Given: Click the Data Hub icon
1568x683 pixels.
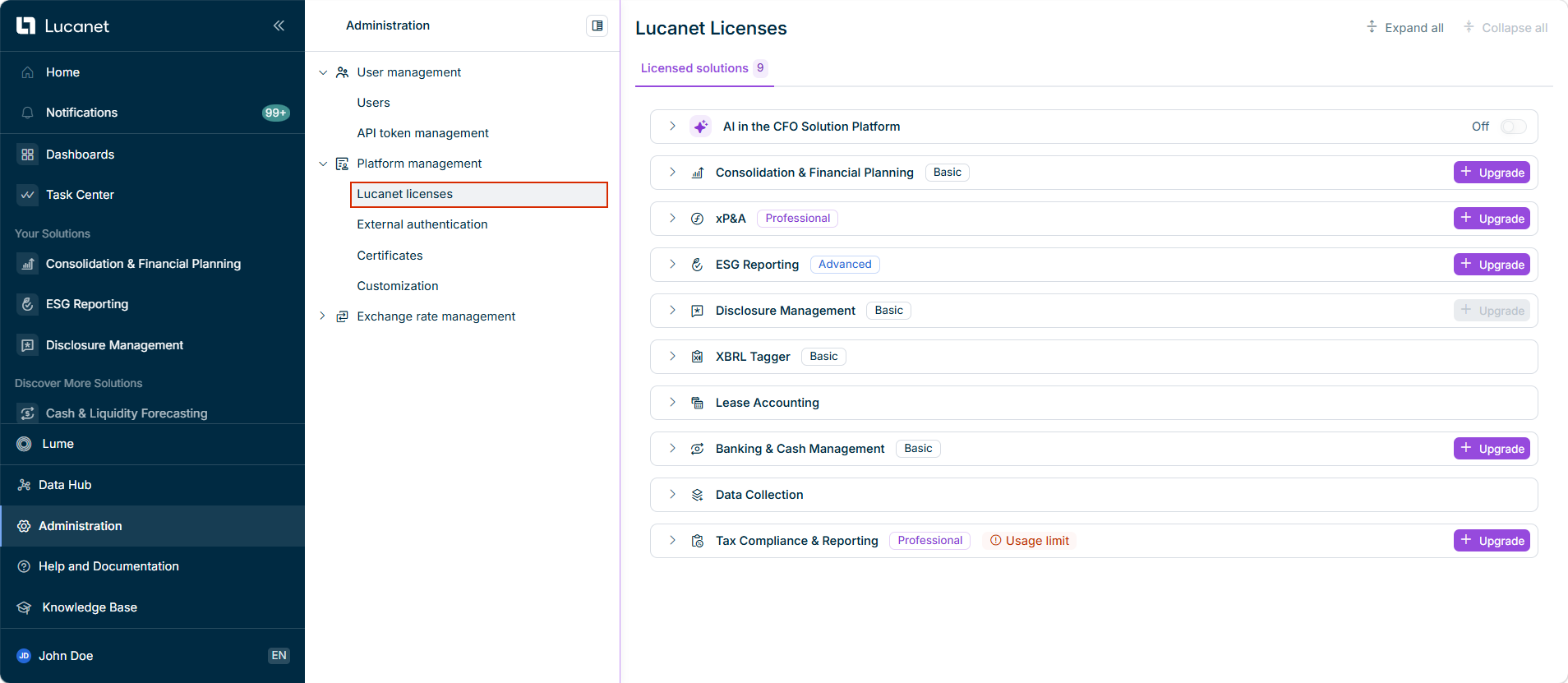Looking at the screenshot, I should pos(25,485).
